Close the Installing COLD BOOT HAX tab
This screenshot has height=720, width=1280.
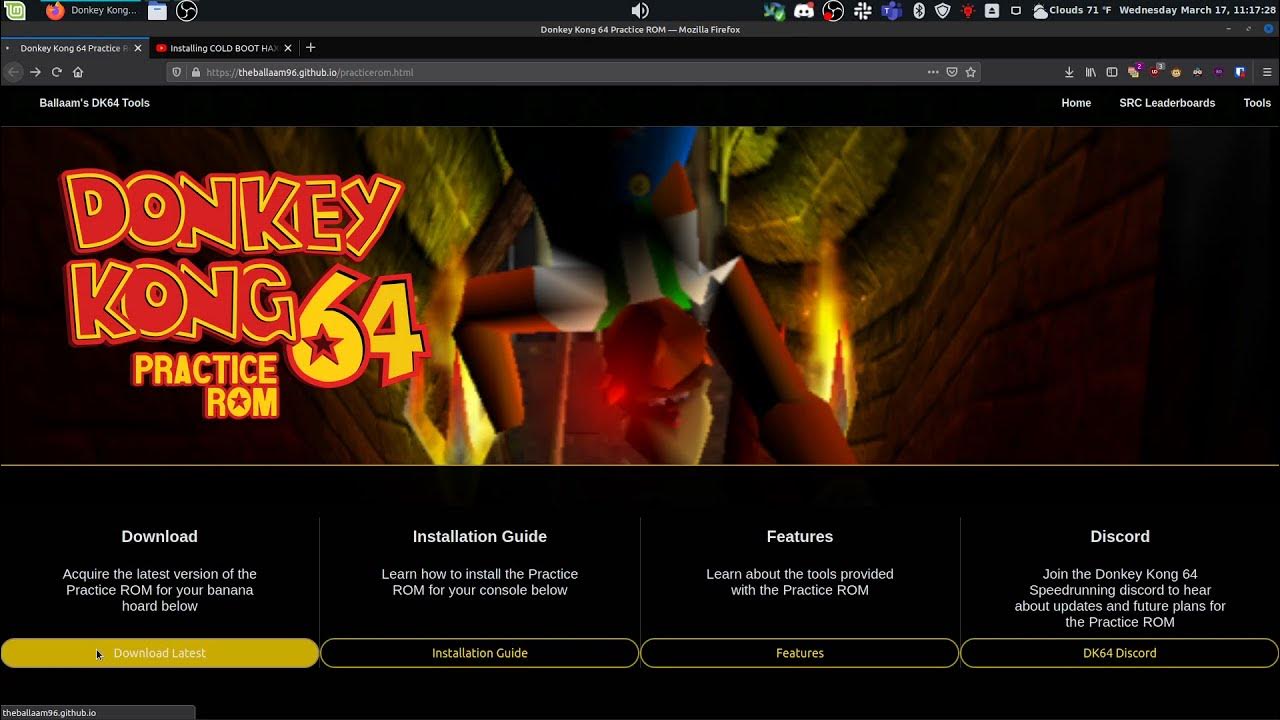click(289, 48)
